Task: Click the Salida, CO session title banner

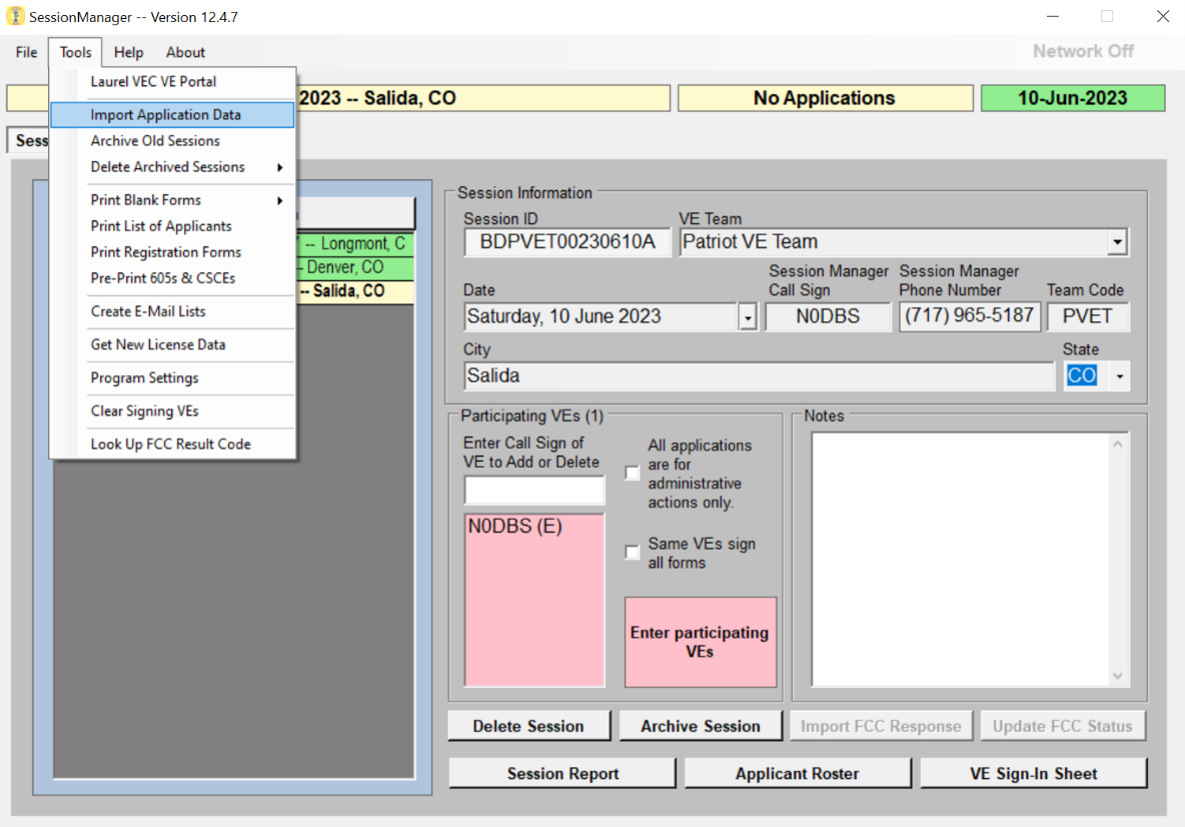Action: point(482,98)
